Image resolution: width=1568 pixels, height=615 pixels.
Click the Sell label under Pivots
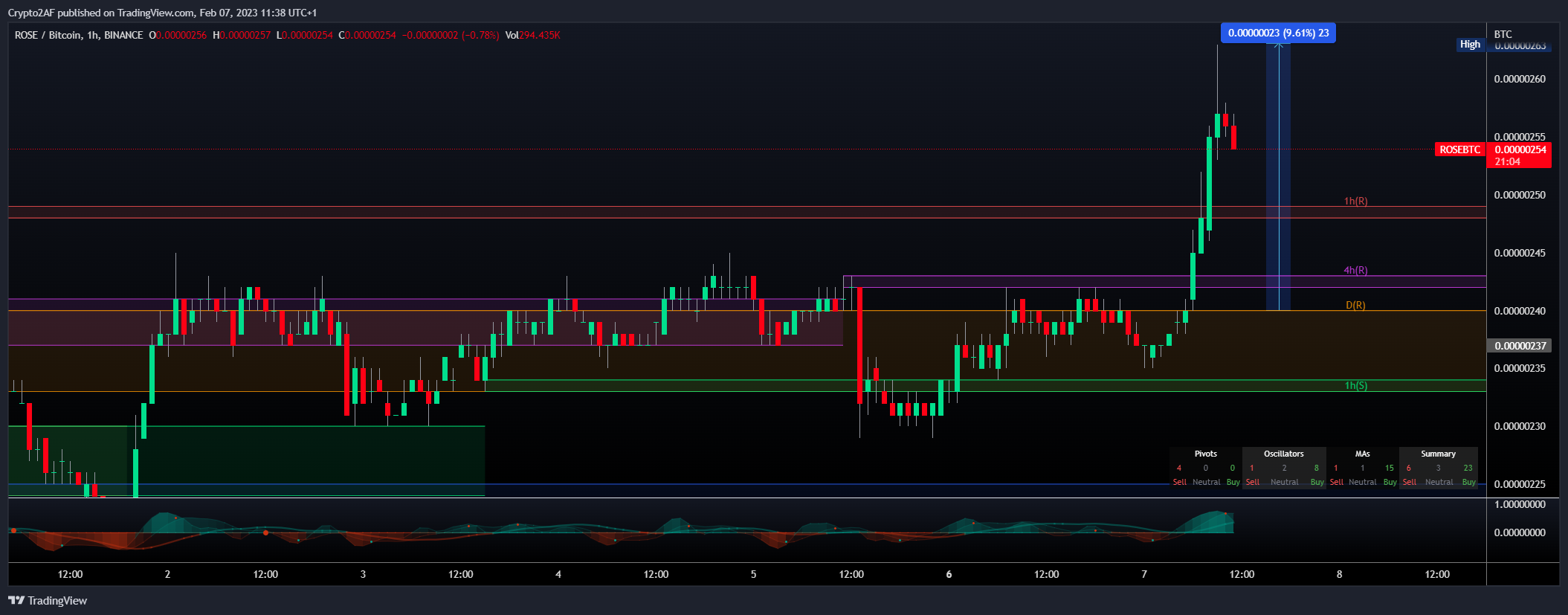point(1179,482)
